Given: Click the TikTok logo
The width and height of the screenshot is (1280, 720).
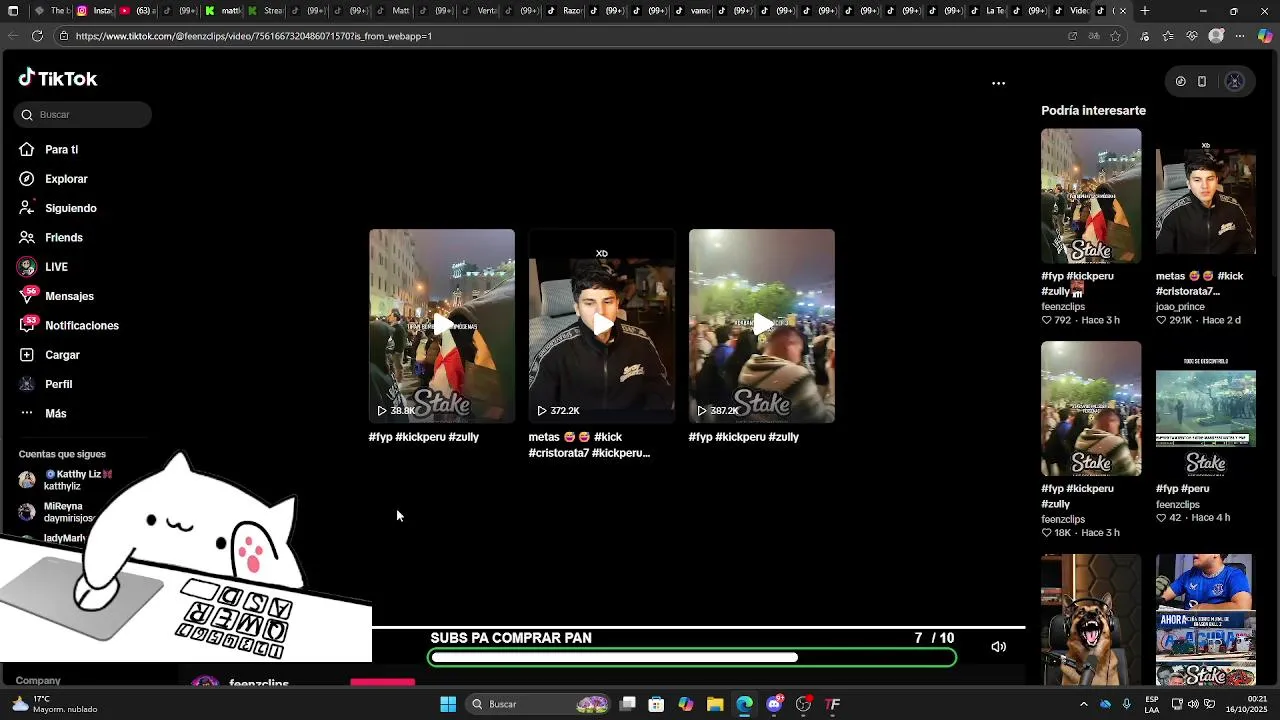Looking at the screenshot, I should coord(58,79).
